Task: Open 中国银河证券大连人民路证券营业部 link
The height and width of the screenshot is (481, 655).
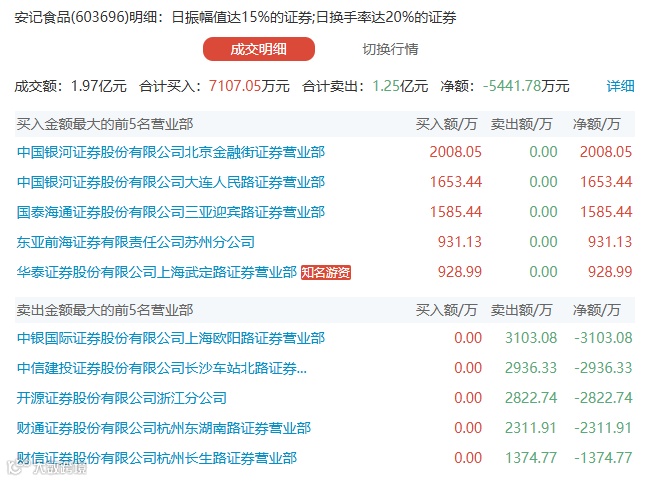Action: coord(171,182)
